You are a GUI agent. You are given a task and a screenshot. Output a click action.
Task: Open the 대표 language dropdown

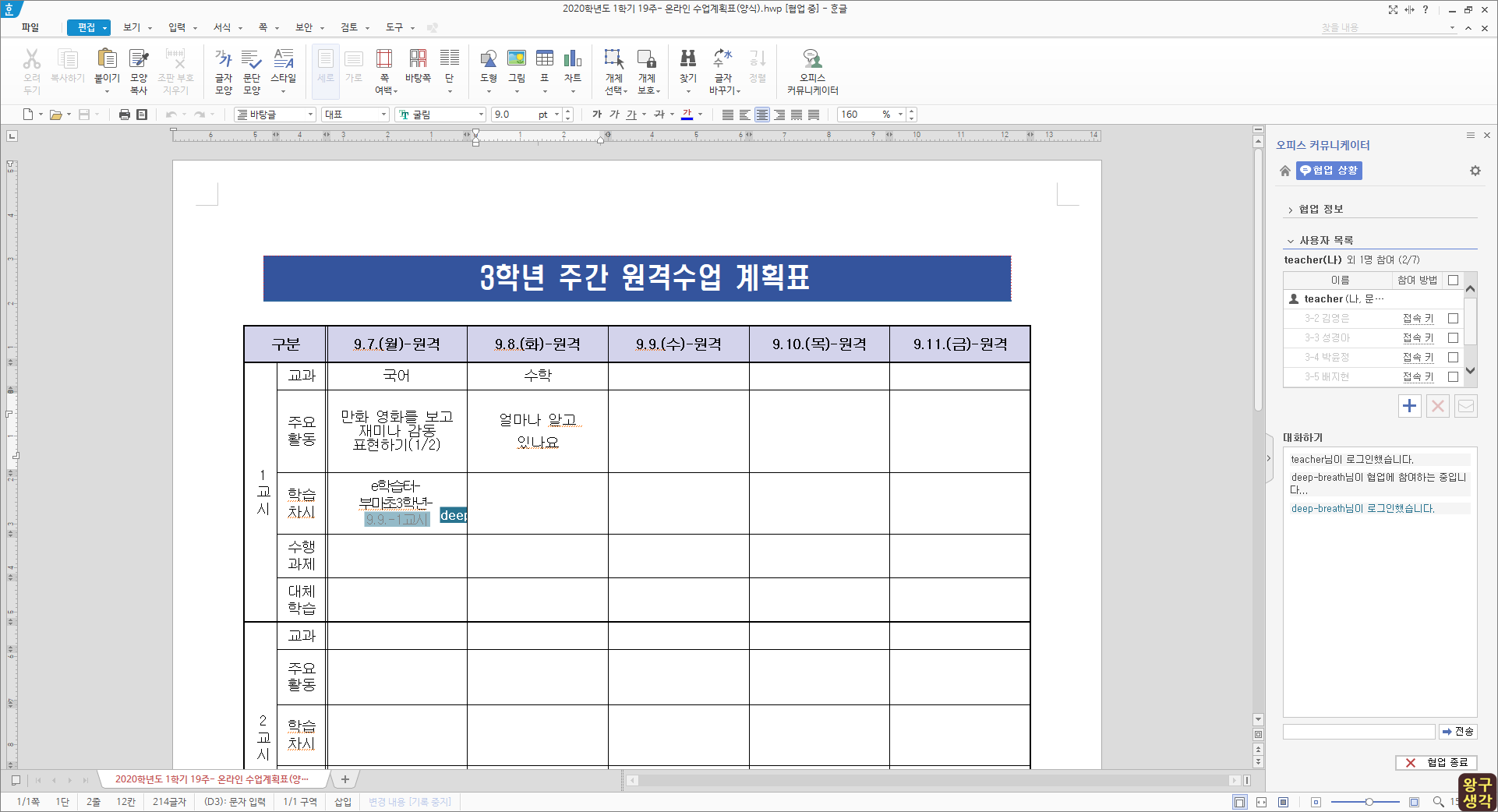pyautogui.click(x=384, y=115)
